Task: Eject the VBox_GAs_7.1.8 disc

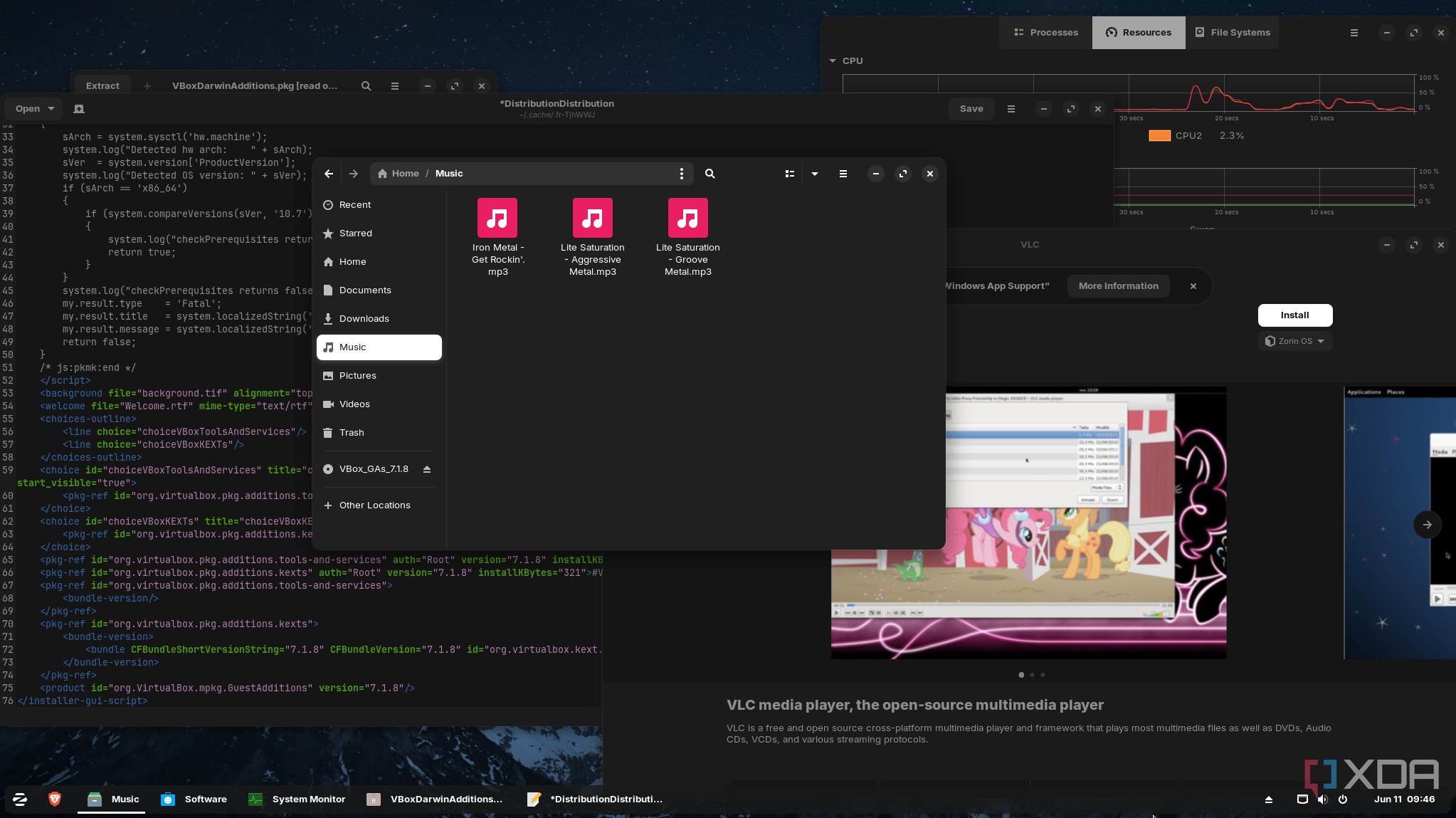Action: tap(427, 469)
